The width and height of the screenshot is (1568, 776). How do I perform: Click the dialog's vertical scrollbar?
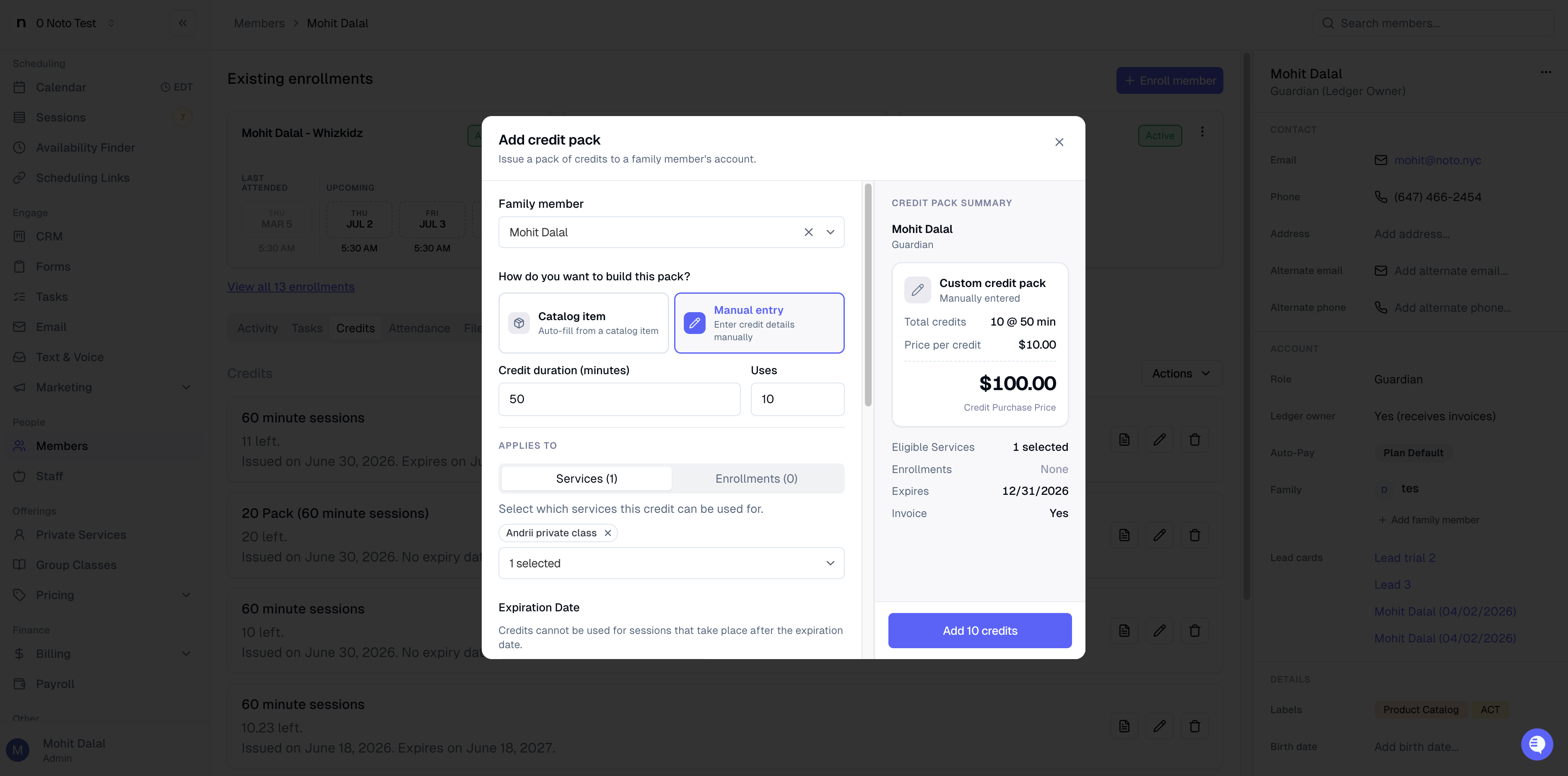[867, 295]
